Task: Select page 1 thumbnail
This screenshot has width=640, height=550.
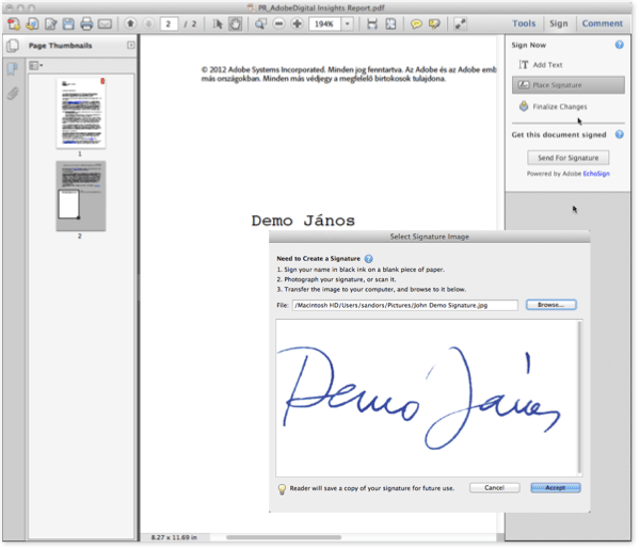Action: click(81, 113)
